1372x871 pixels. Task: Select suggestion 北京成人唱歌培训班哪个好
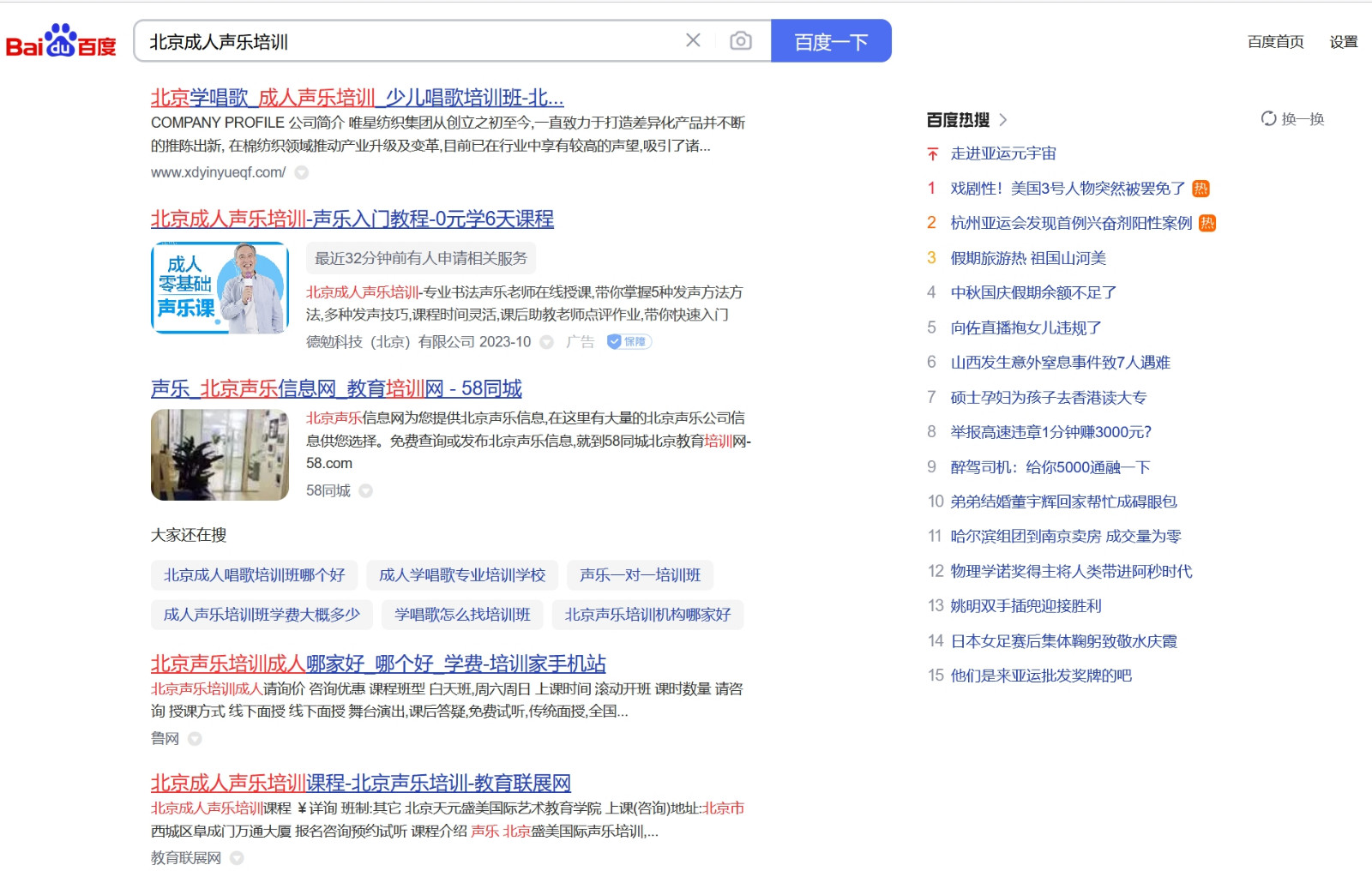(x=255, y=575)
